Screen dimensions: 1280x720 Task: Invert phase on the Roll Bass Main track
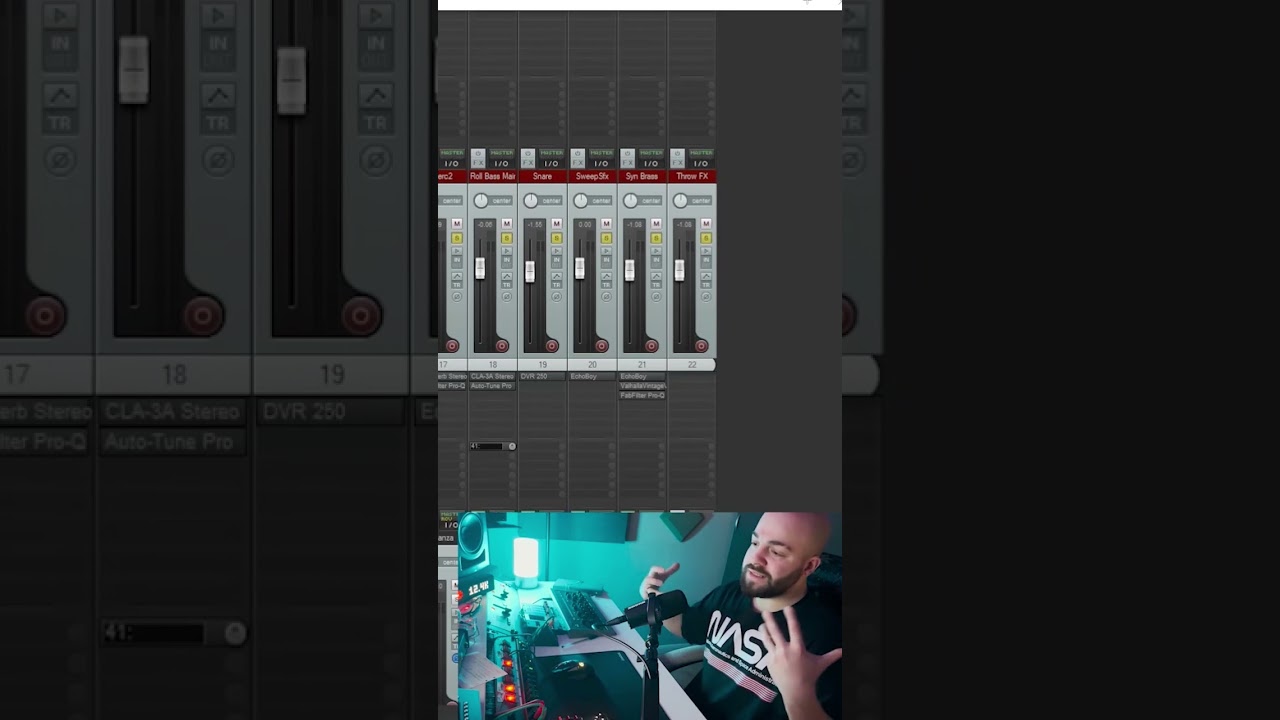point(507,296)
